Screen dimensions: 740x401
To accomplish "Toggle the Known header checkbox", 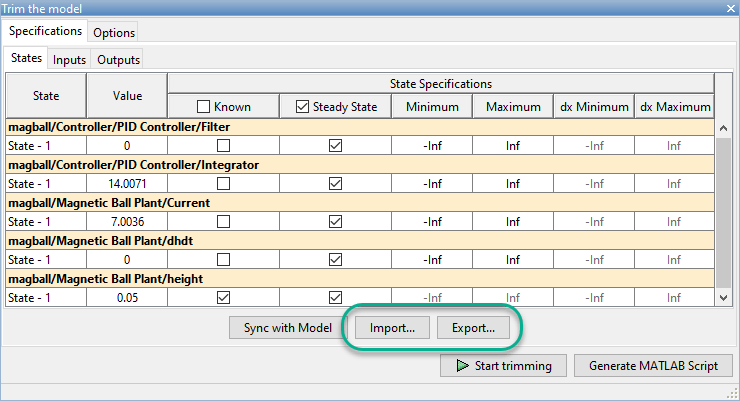I will pos(203,106).
